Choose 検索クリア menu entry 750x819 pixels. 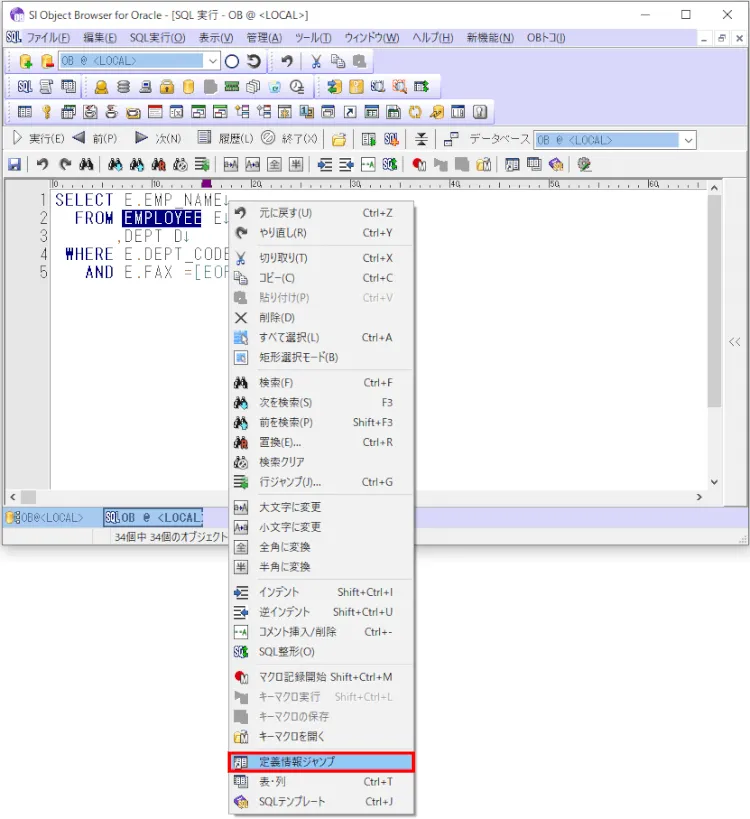[x=321, y=462]
